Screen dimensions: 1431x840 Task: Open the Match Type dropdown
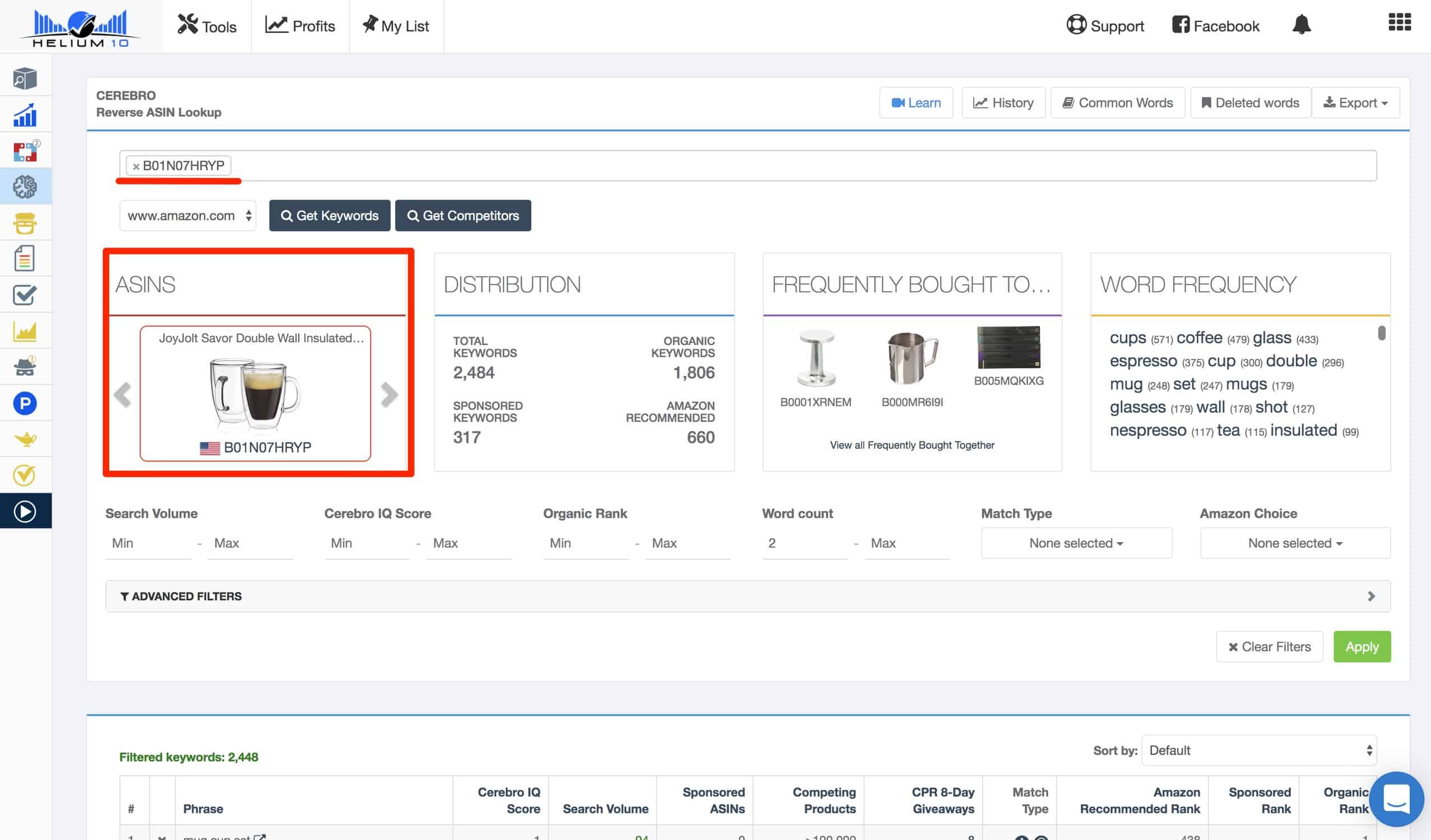click(x=1076, y=543)
